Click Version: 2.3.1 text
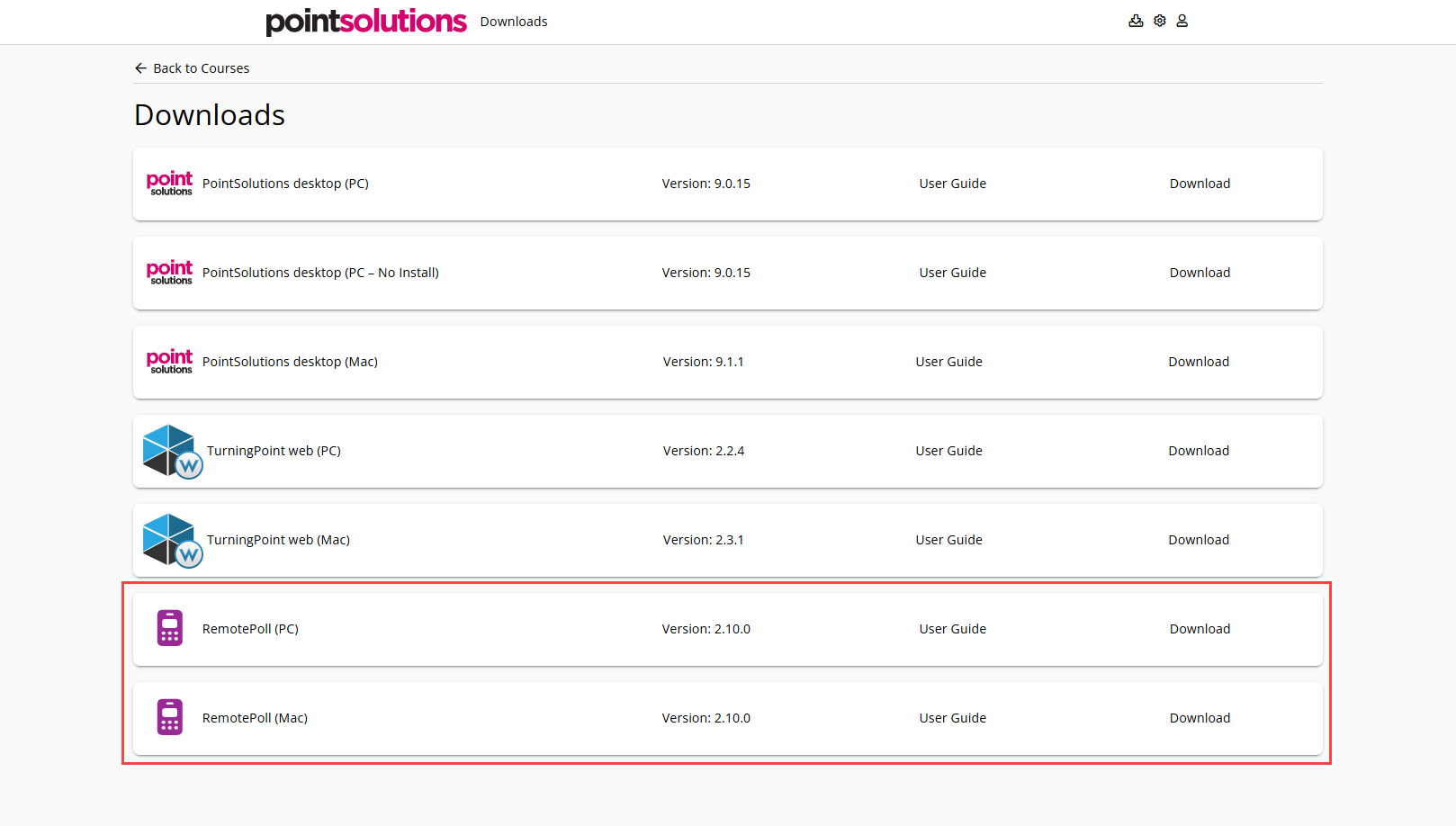The width and height of the screenshot is (1456, 826). pos(704,540)
